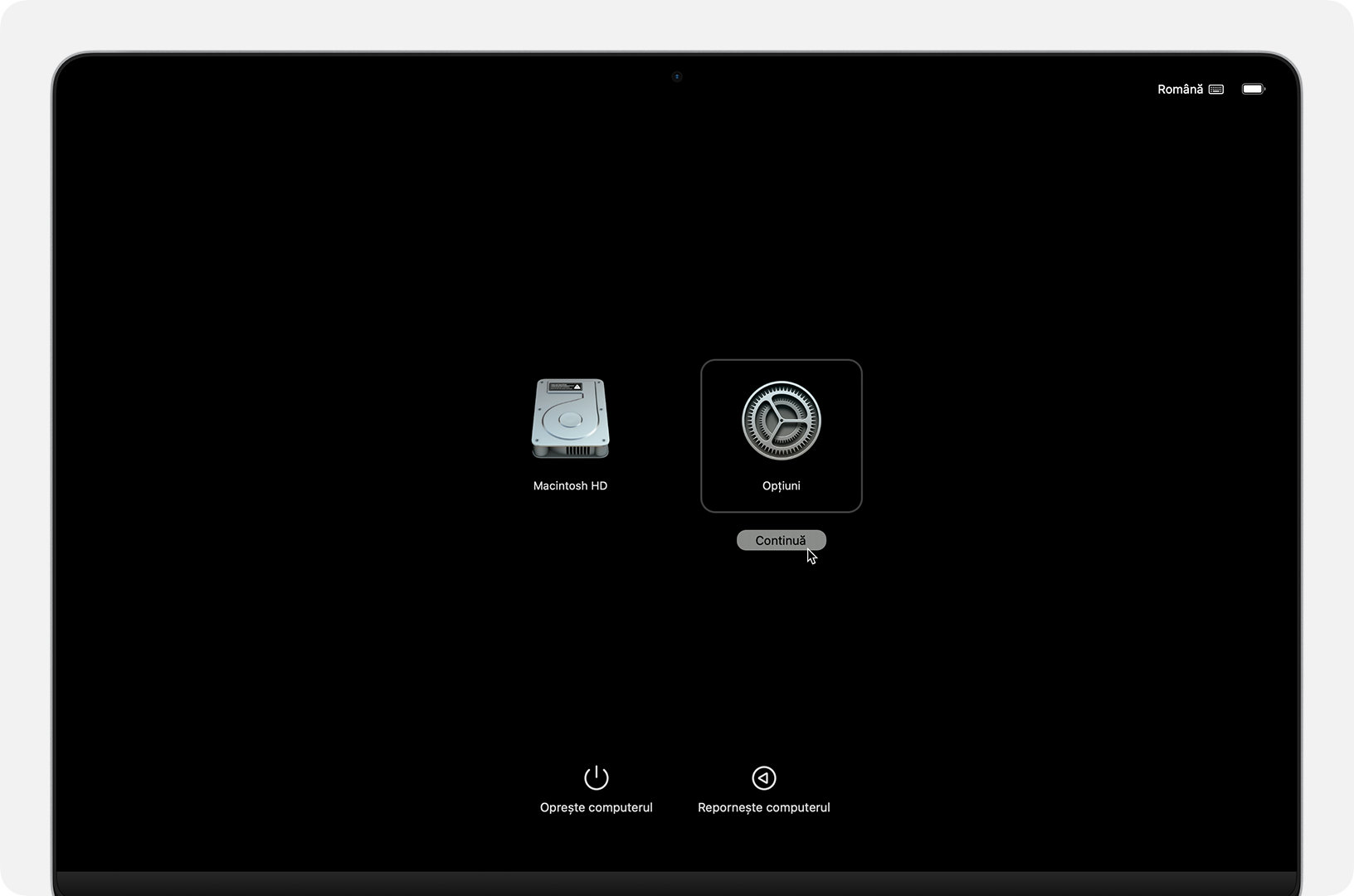Image resolution: width=1354 pixels, height=896 pixels.
Task: Click the Oprește computerul text label
Action: [596, 807]
